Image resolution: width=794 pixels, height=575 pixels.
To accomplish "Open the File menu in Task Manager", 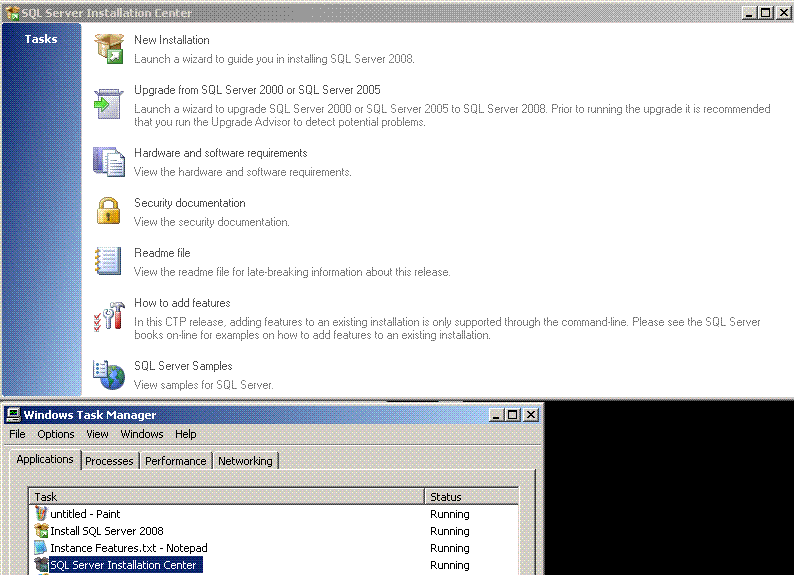I will (x=17, y=434).
